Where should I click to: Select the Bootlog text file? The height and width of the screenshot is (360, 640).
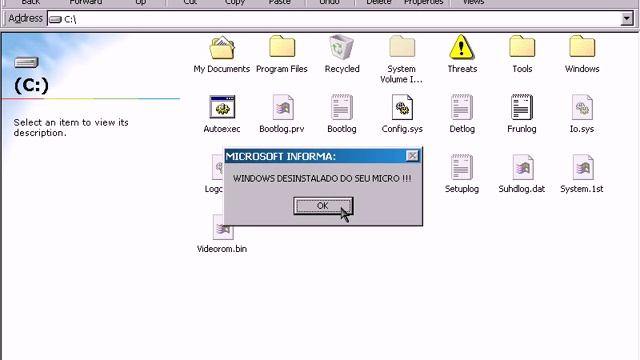(342, 107)
